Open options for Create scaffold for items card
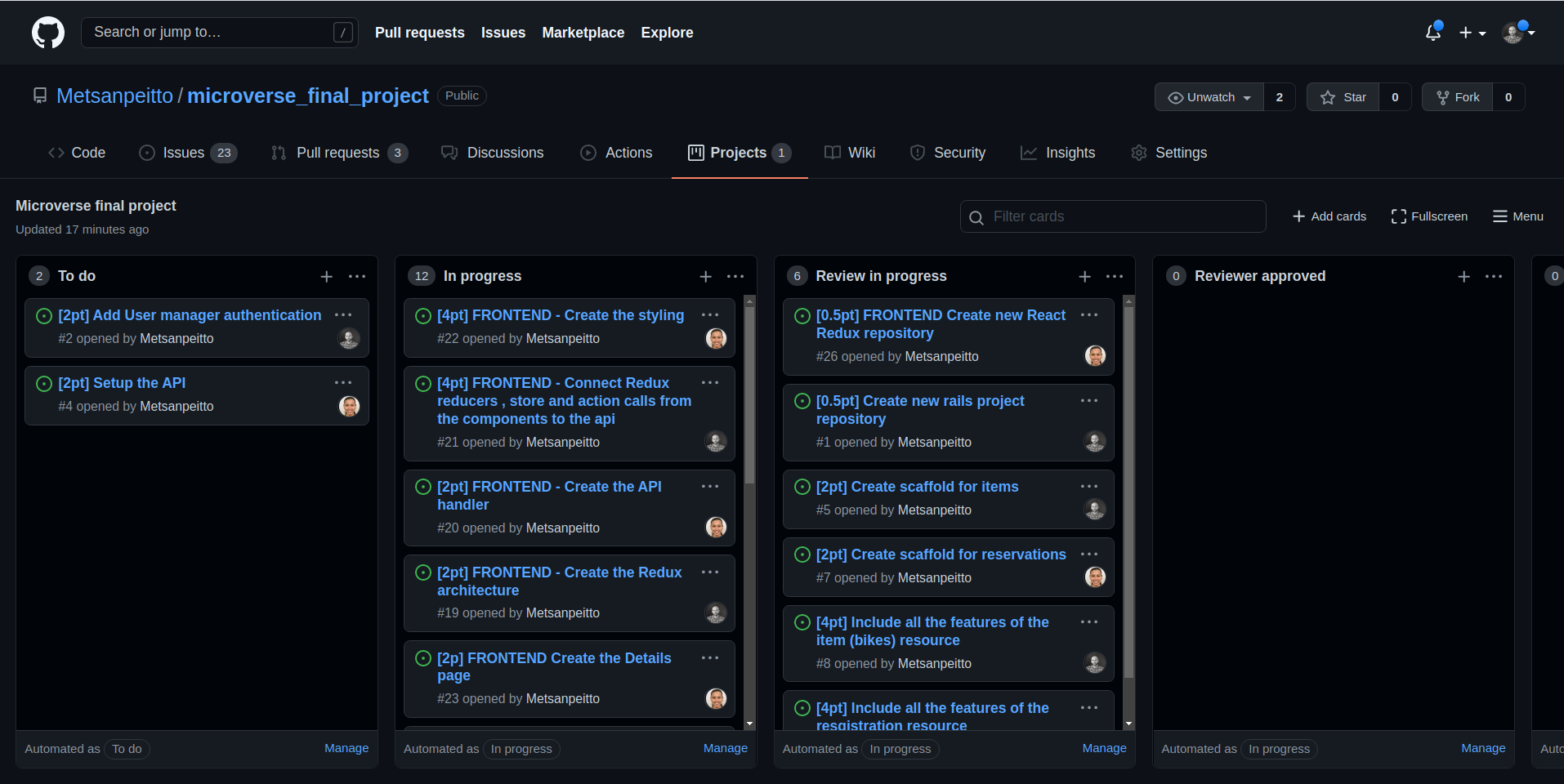The height and width of the screenshot is (784, 1564). [x=1089, y=487]
